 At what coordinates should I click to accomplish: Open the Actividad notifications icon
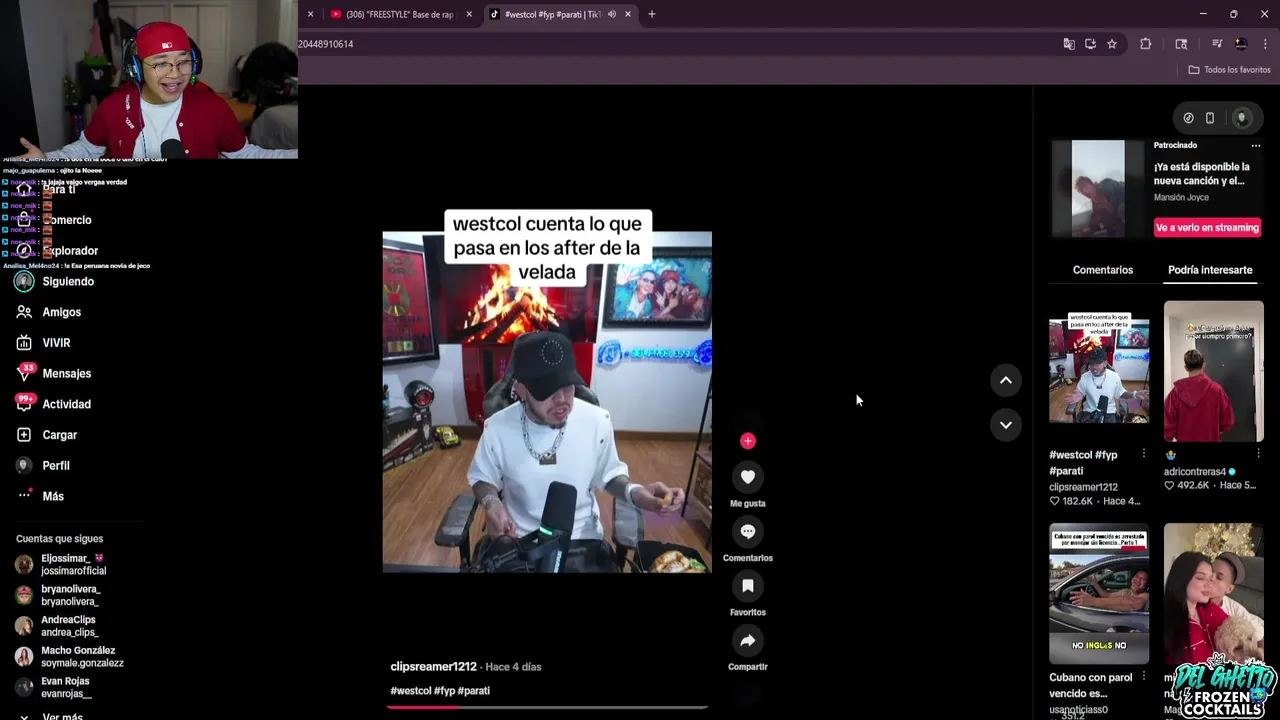tap(24, 404)
